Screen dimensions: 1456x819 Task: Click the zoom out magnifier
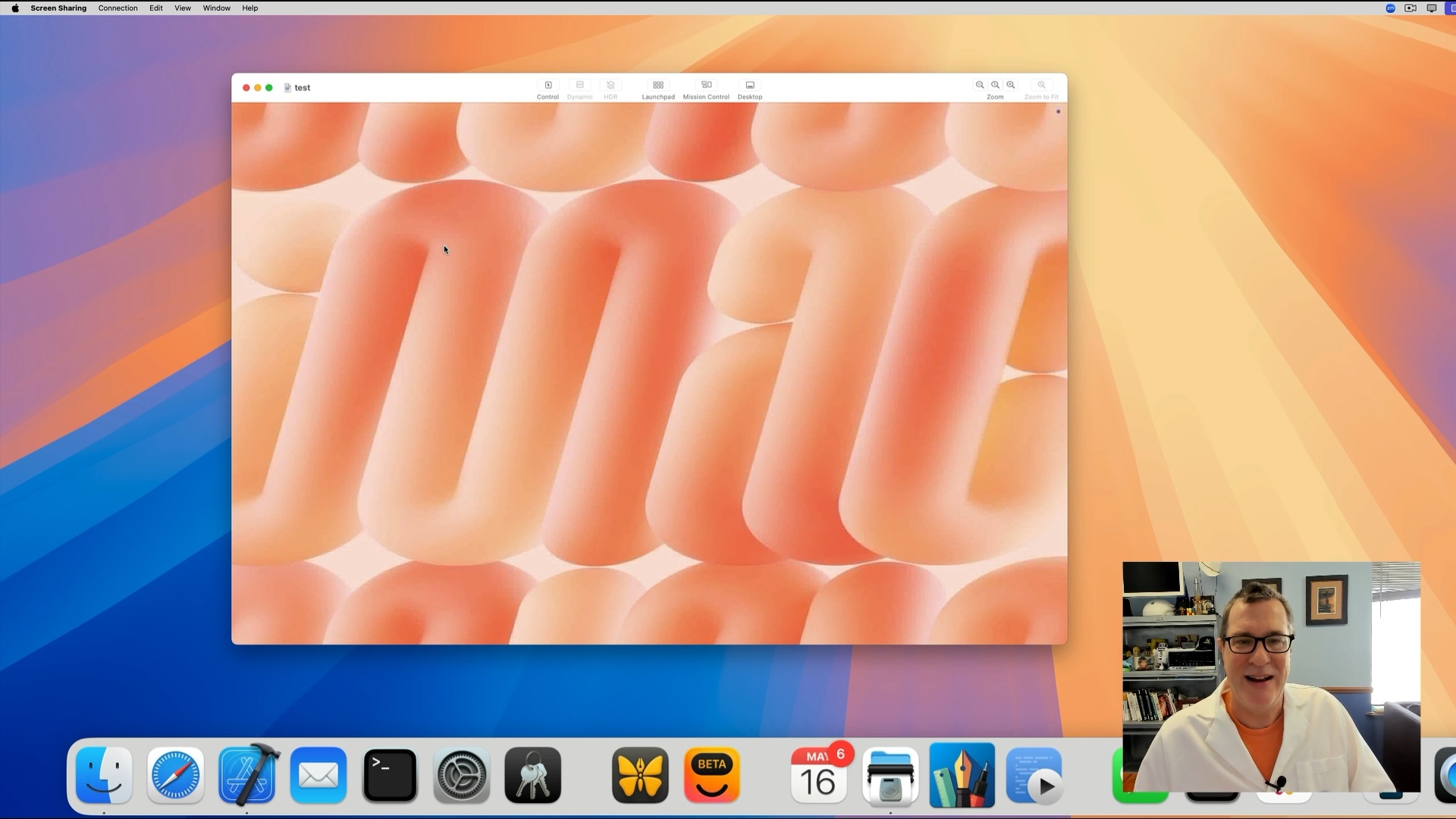pos(980,85)
